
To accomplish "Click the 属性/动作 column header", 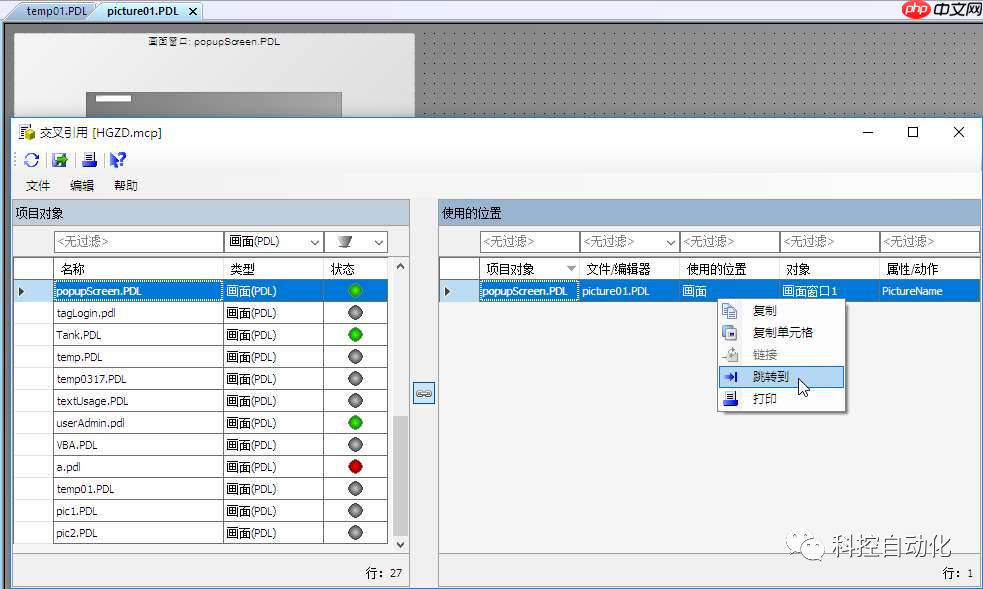I will pyautogui.click(x=930, y=269).
